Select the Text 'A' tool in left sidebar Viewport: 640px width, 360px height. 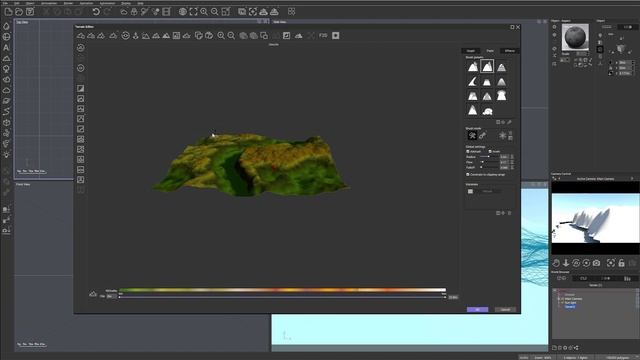click(6, 47)
